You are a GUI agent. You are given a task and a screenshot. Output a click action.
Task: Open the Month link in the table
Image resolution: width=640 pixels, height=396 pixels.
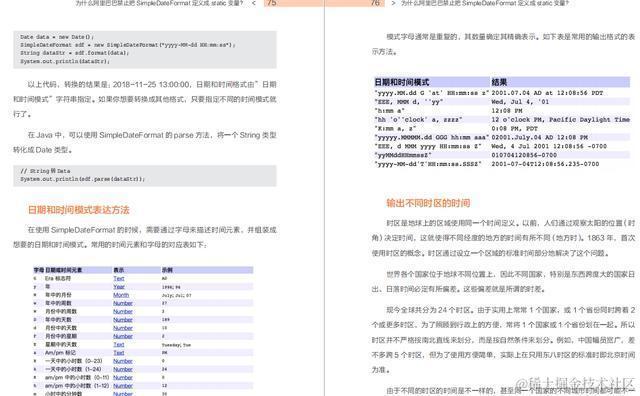click(121, 295)
